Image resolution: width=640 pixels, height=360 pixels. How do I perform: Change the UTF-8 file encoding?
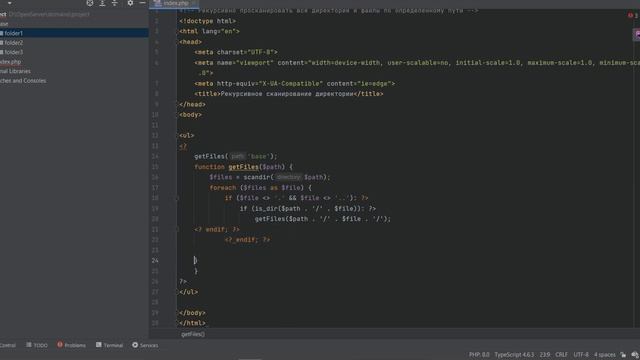coord(581,355)
